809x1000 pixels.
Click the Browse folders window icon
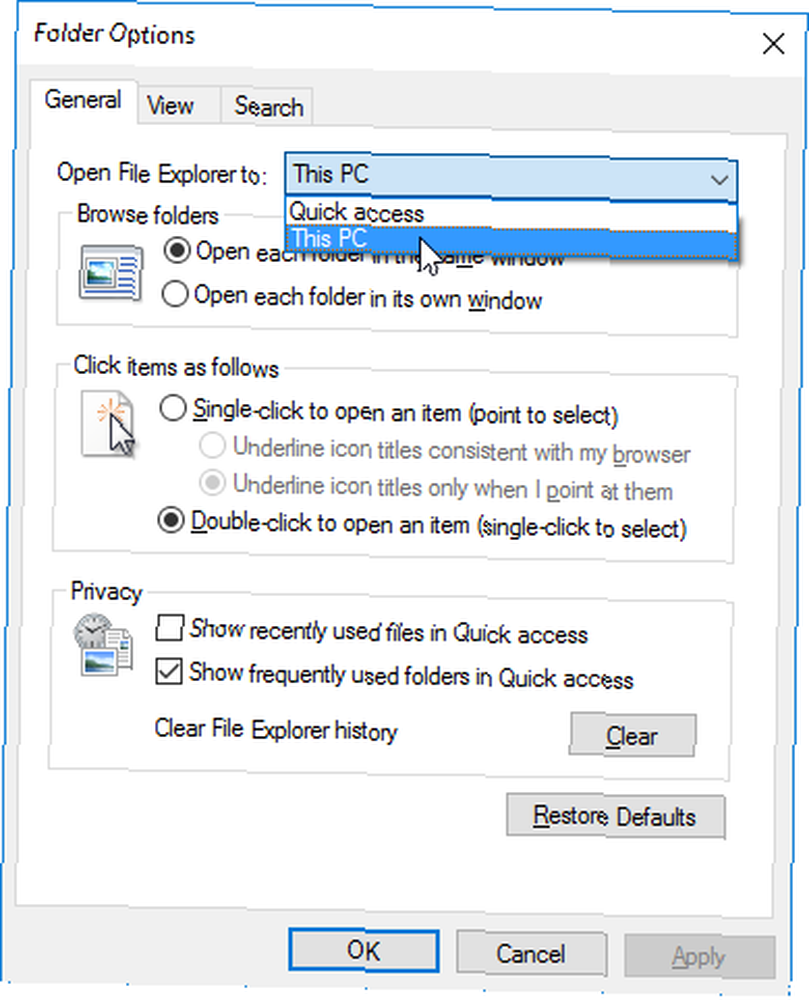point(111,273)
